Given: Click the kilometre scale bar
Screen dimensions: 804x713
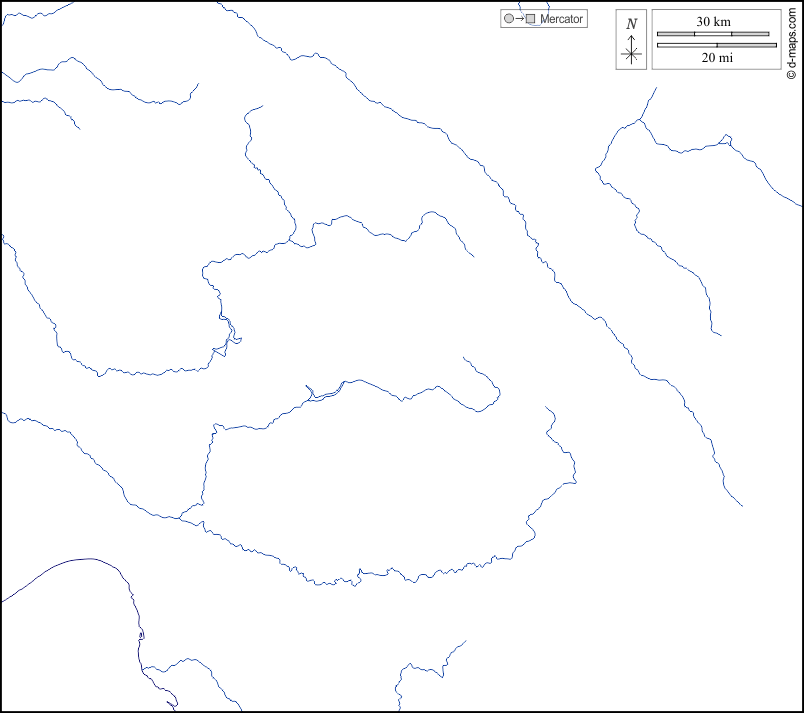Looking at the screenshot, I should (713, 34).
